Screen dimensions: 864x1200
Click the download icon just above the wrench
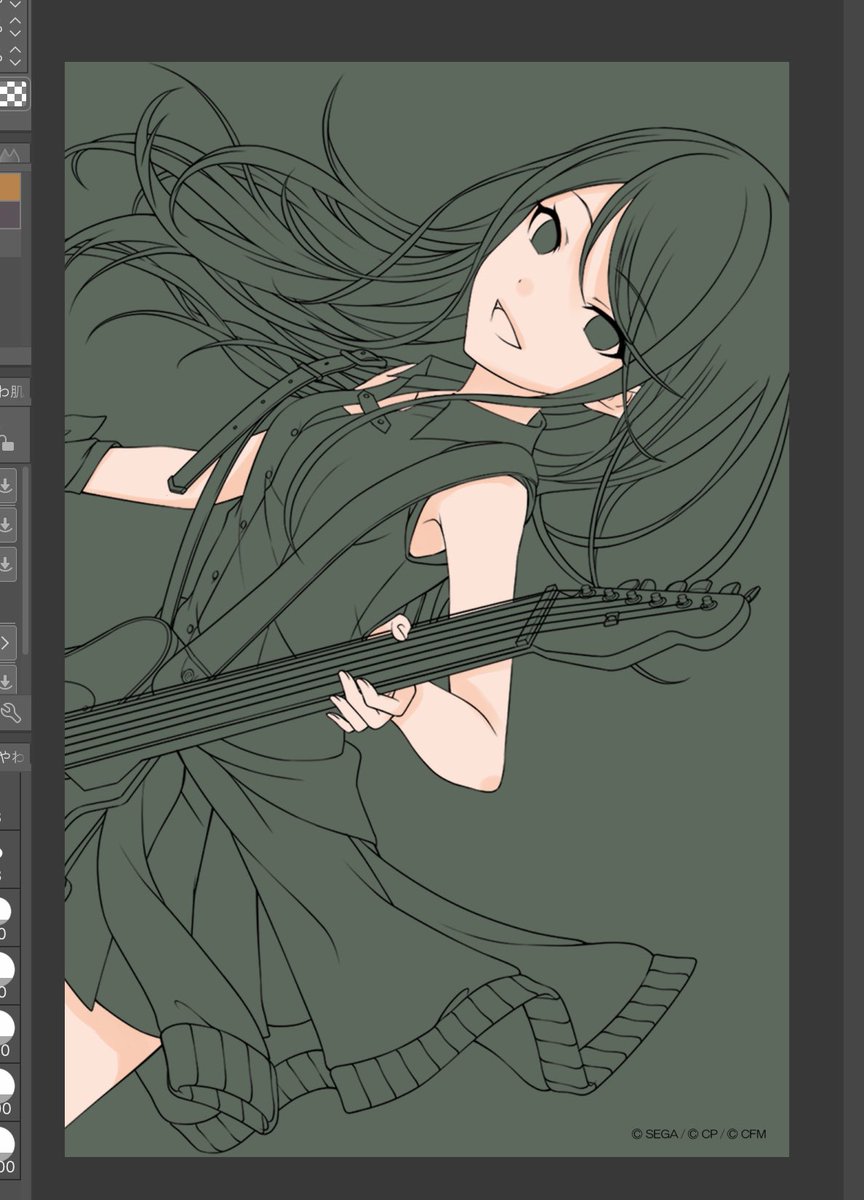(5, 681)
